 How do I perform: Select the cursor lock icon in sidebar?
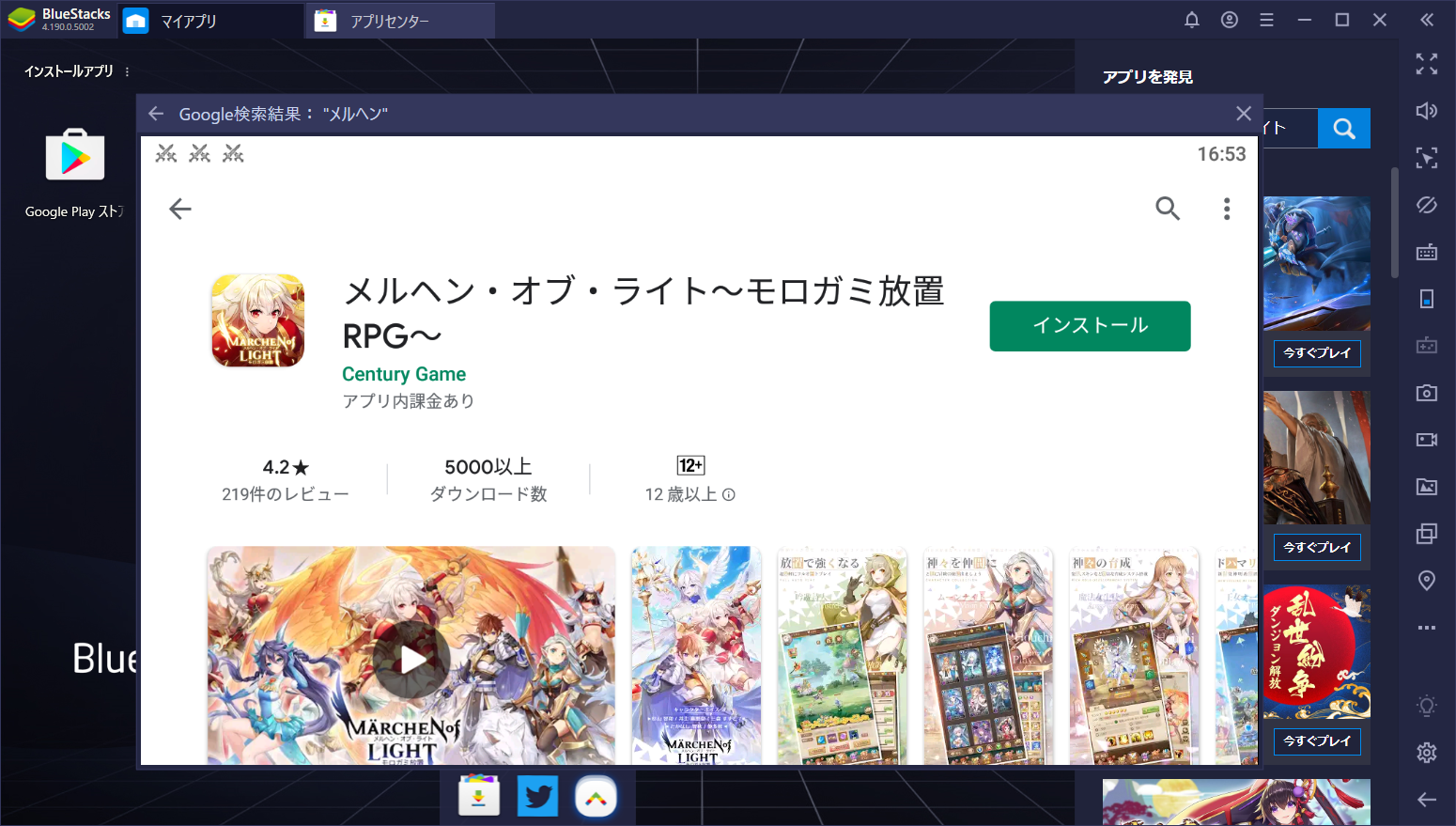point(1427,157)
